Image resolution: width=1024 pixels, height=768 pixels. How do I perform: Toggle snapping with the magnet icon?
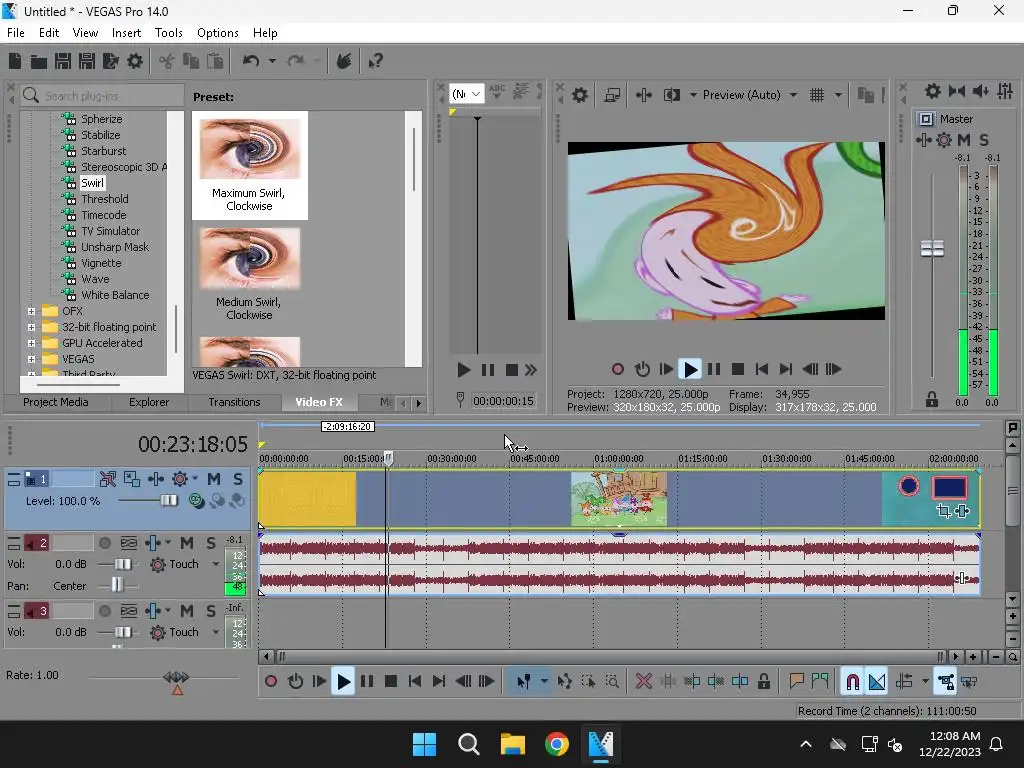[x=852, y=682]
